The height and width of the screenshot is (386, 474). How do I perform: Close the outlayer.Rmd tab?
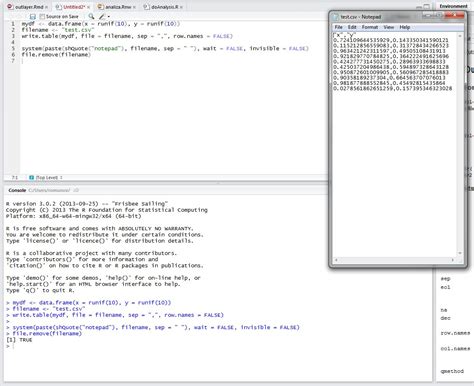[46, 7]
